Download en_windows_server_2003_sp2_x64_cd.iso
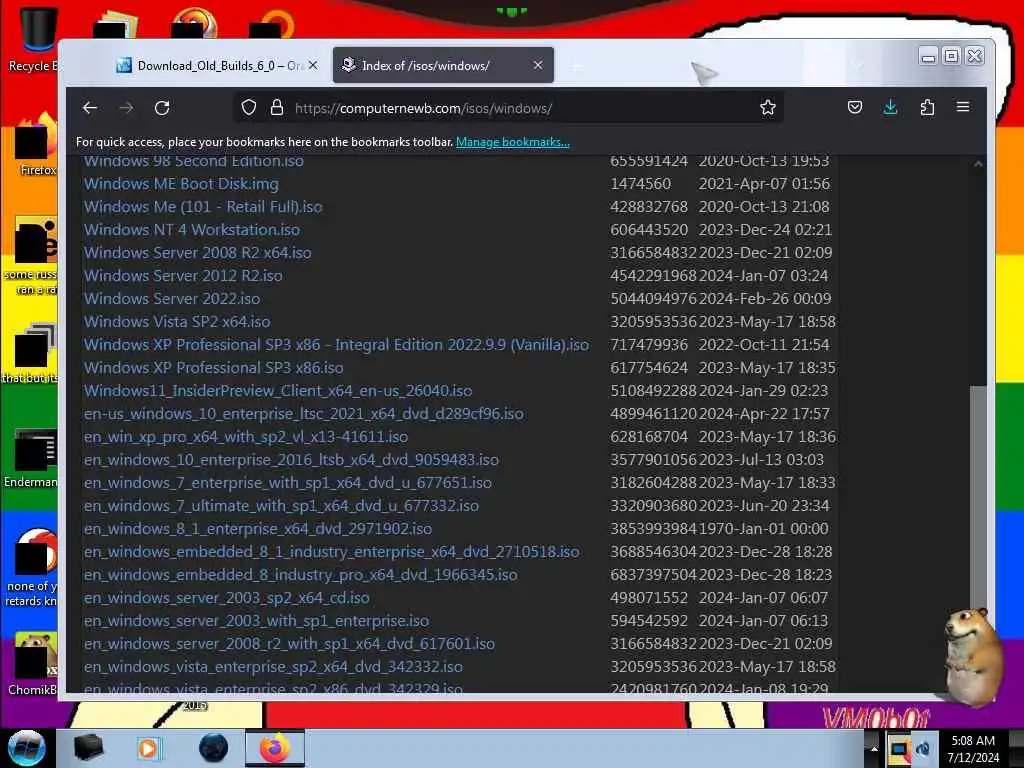 [x=227, y=598]
